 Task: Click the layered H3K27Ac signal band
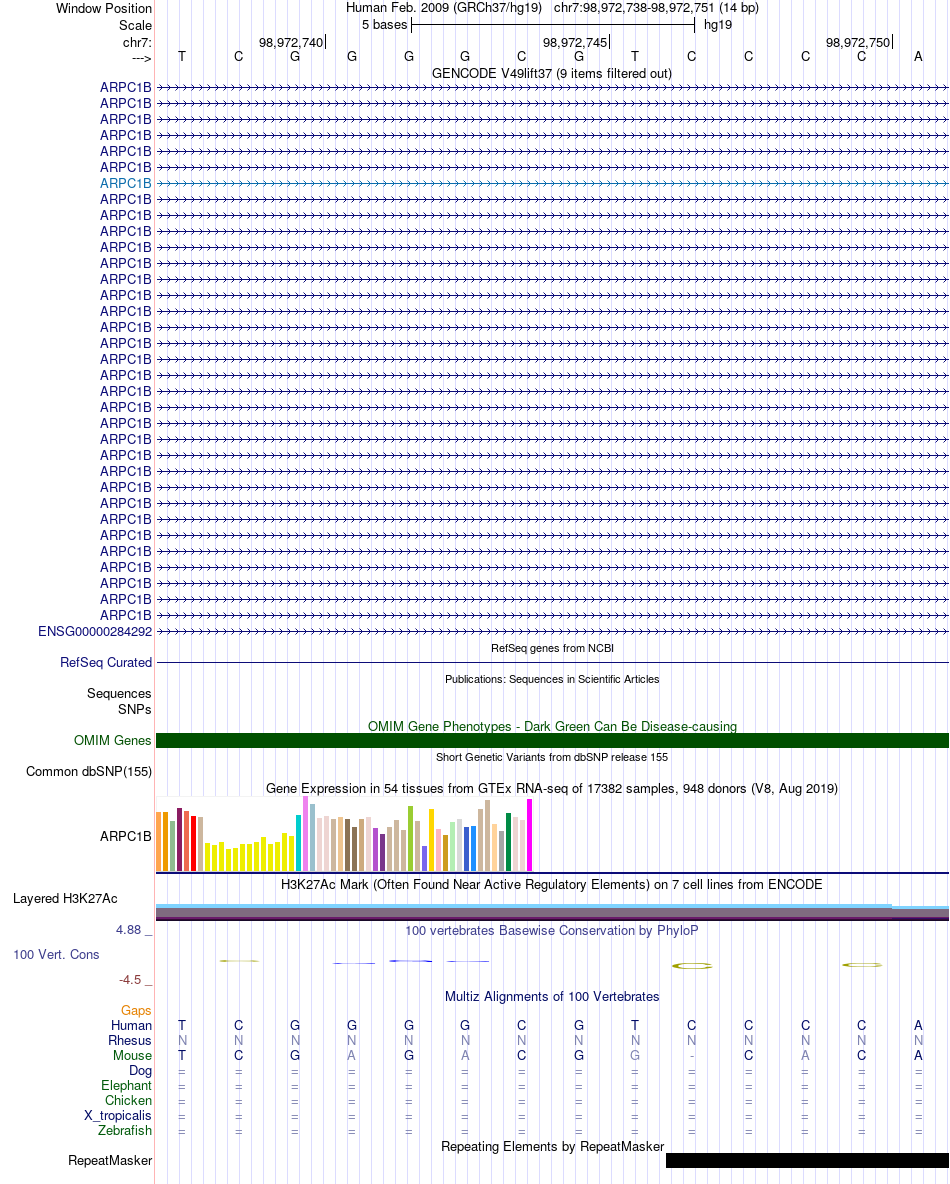pos(552,912)
